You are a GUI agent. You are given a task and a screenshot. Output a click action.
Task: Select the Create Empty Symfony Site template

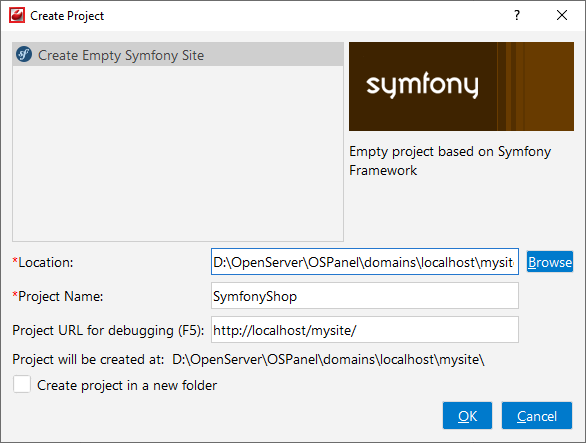click(178, 55)
